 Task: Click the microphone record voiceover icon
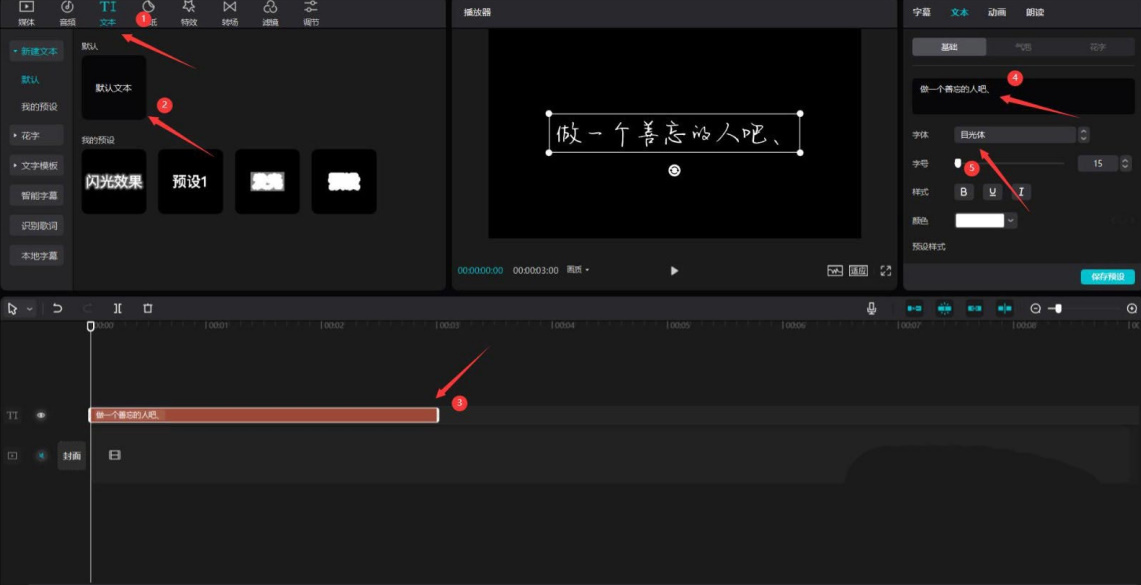(872, 309)
